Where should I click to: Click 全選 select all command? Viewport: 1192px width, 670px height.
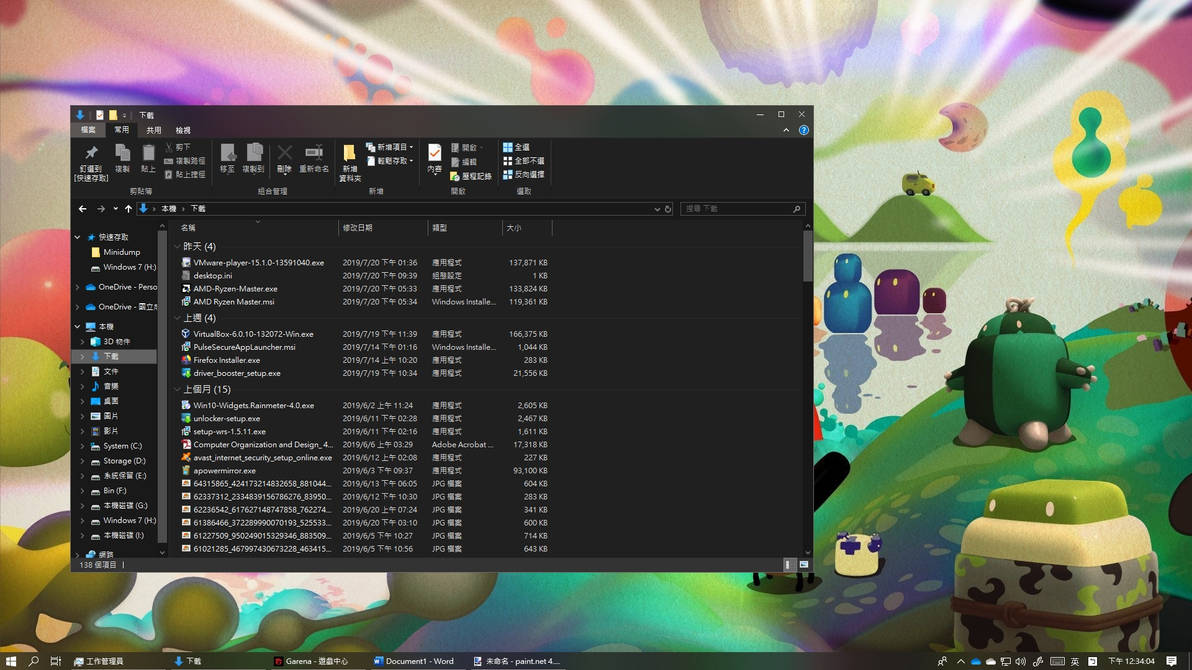coord(516,147)
